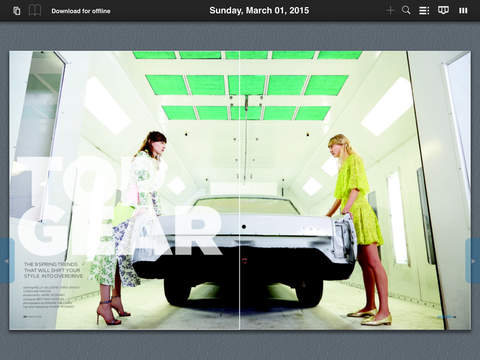Go to previous page with left arrow

[7, 261]
